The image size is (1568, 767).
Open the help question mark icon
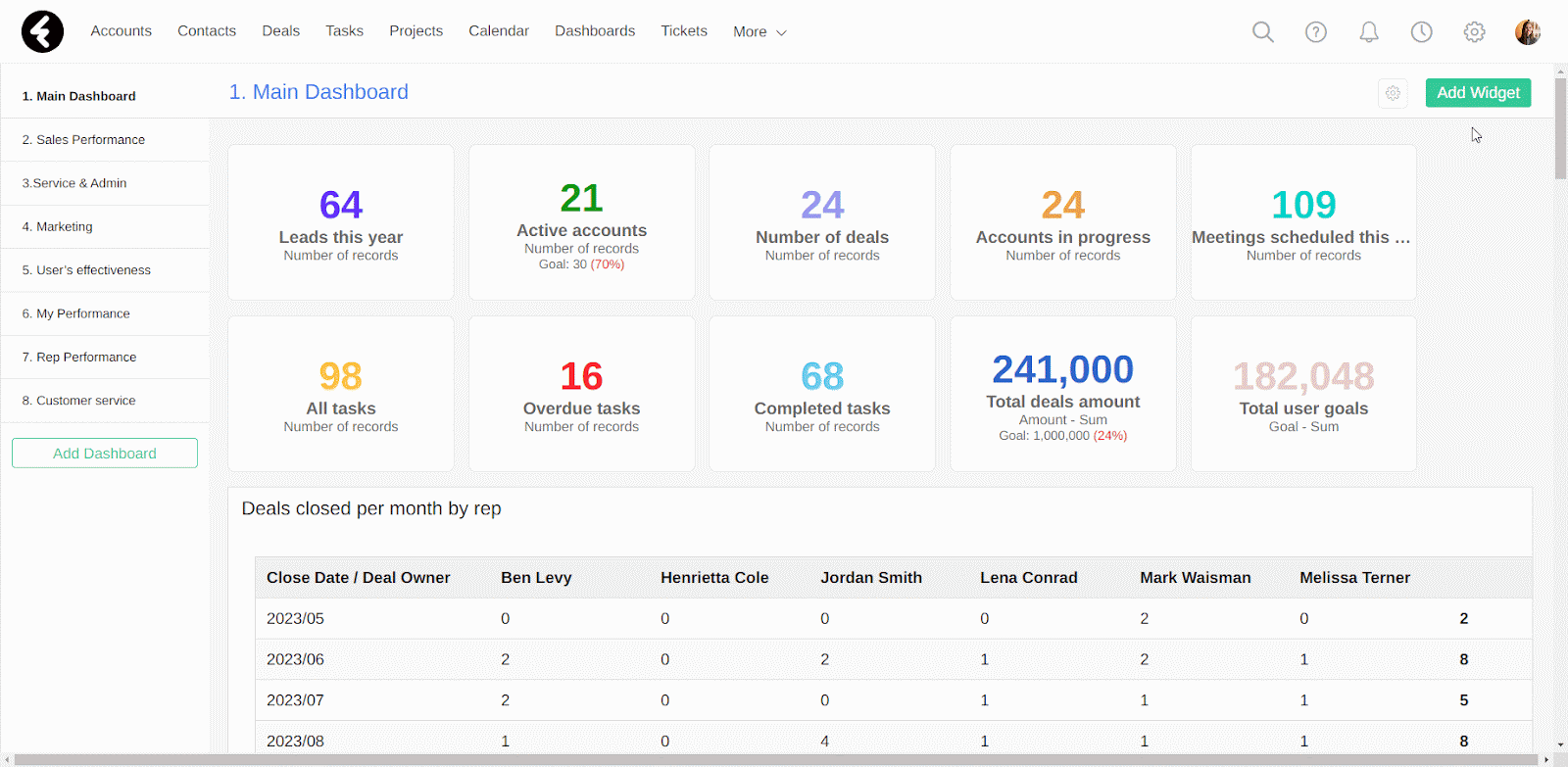tap(1316, 32)
